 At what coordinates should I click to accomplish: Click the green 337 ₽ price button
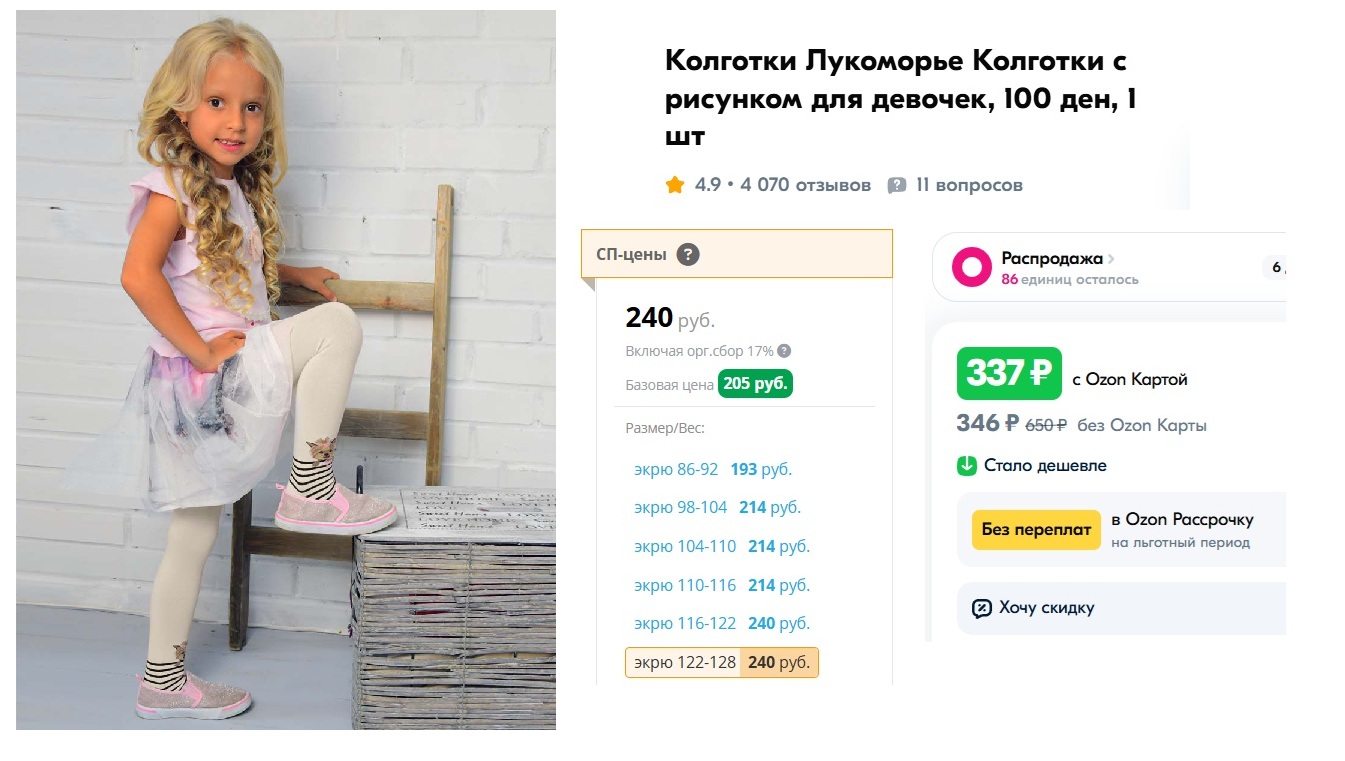[1008, 373]
